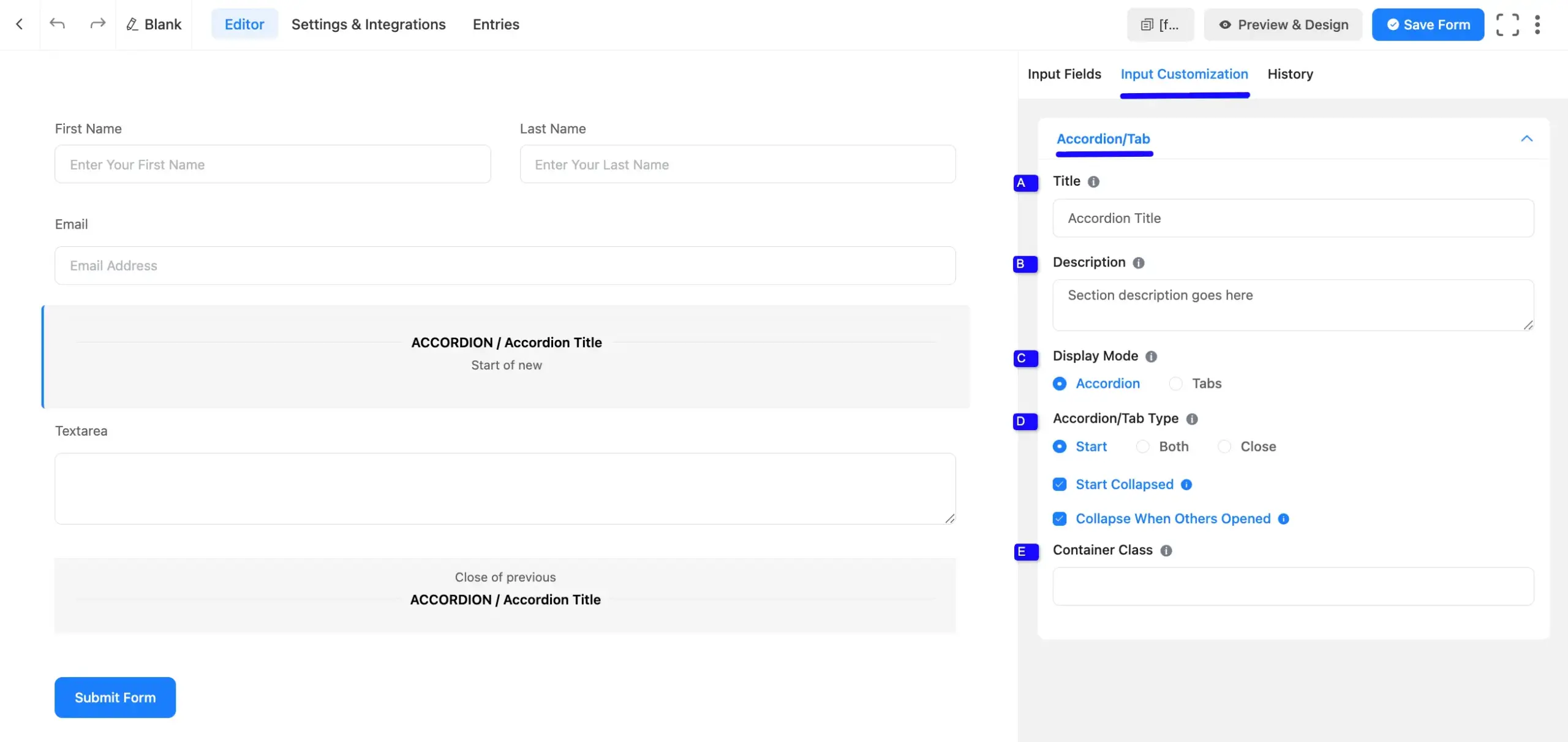Open the Settings & Integrations tab
Viewport: 1568px width, 742px height.
368,25
